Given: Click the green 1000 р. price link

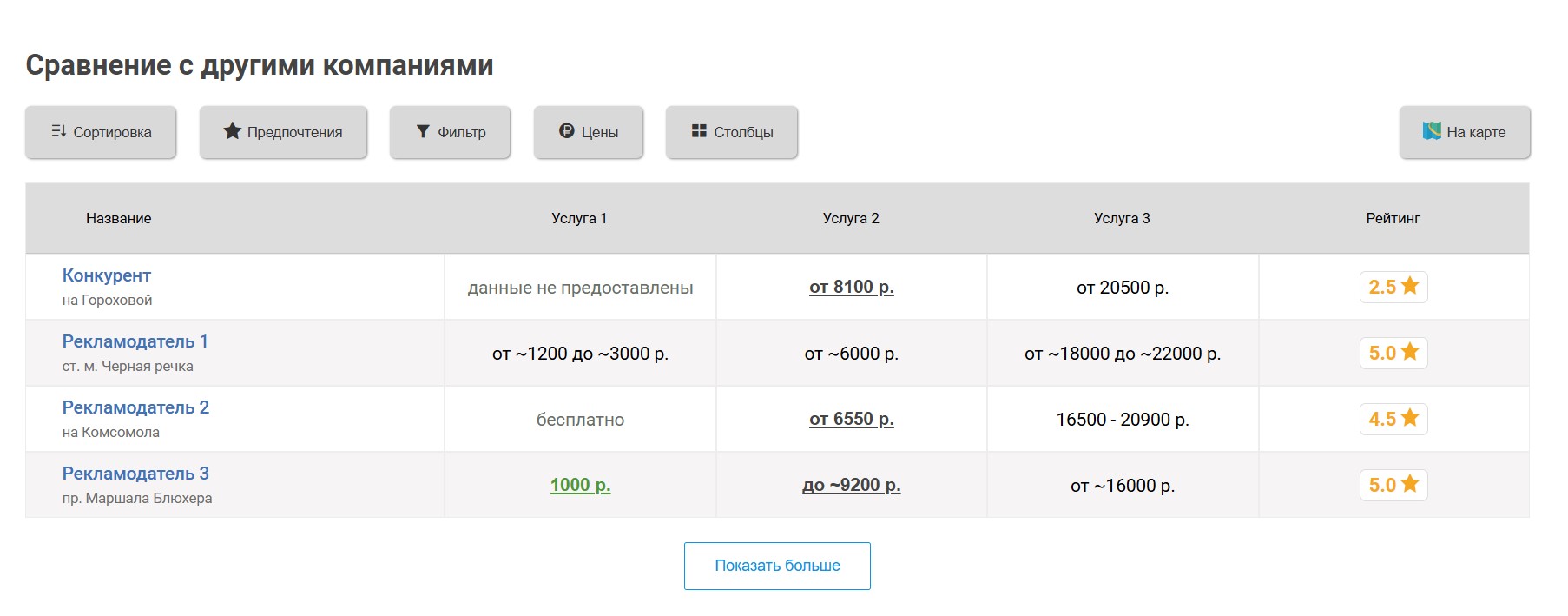Looking at the screenshot, I should tap(580, 485).
